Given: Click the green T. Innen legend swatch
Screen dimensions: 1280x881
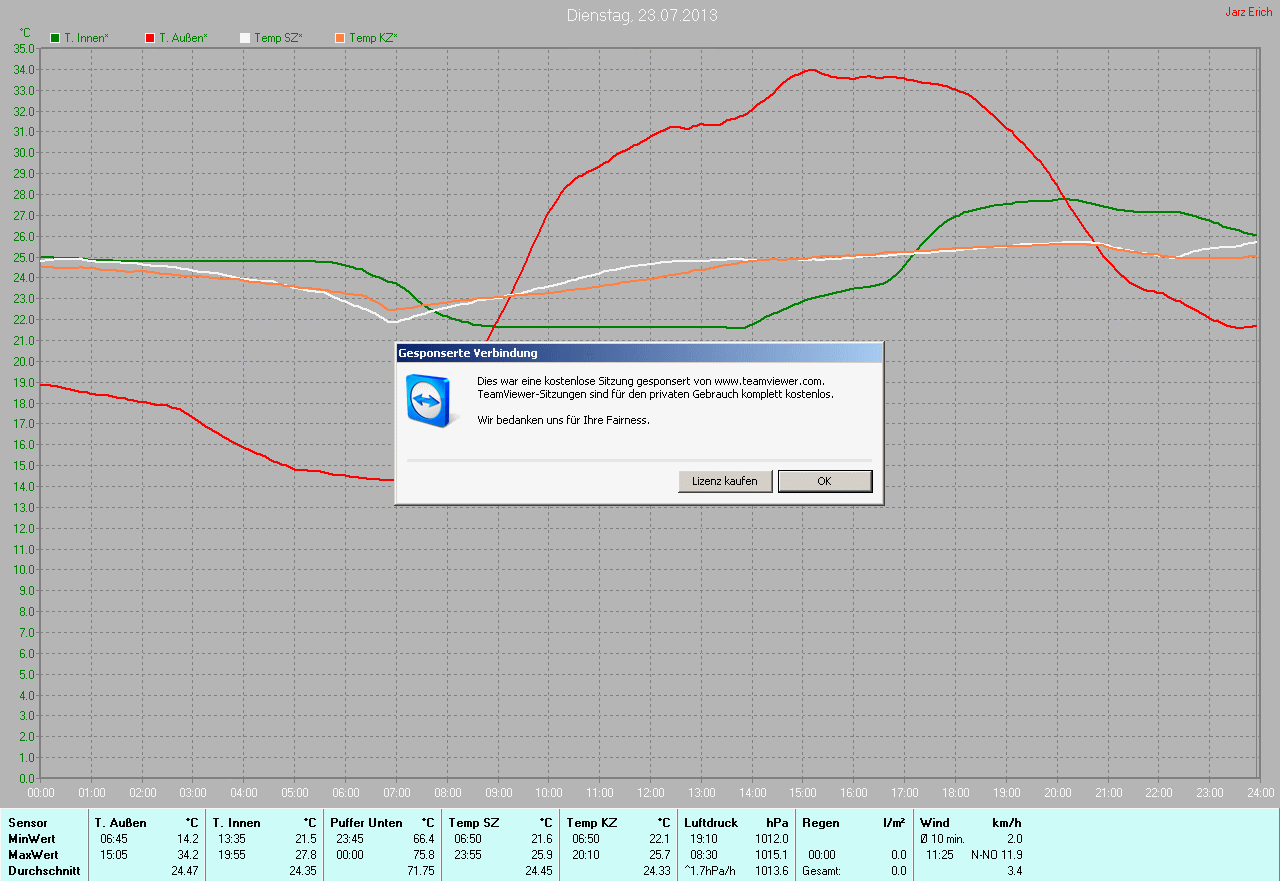Looking at the screenshot, I should click(x=55, y=38).
